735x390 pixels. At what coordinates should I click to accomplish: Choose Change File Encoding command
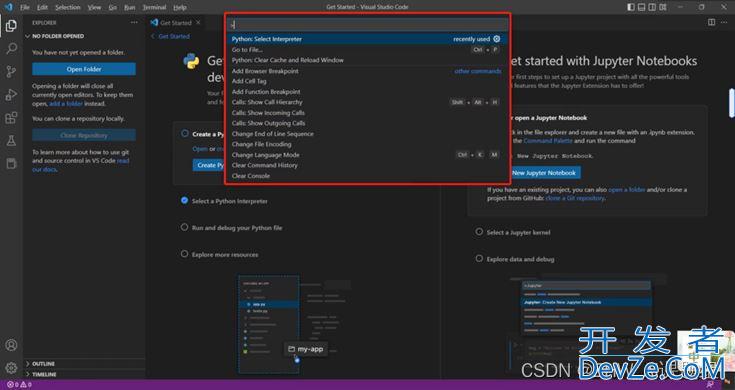[368, 144]
